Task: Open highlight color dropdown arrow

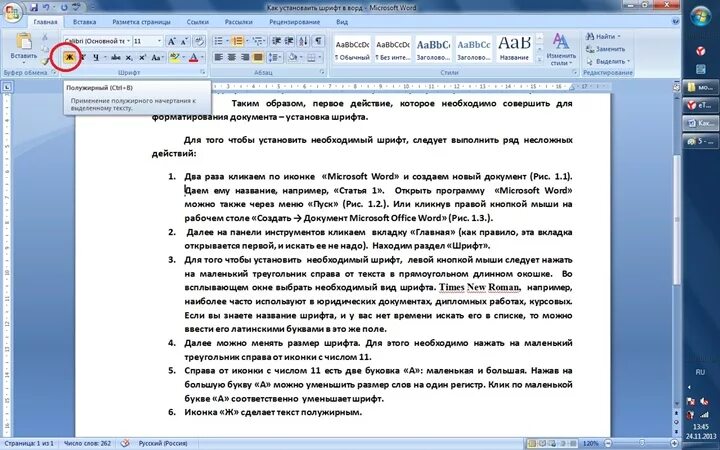Action: (183, 57)
